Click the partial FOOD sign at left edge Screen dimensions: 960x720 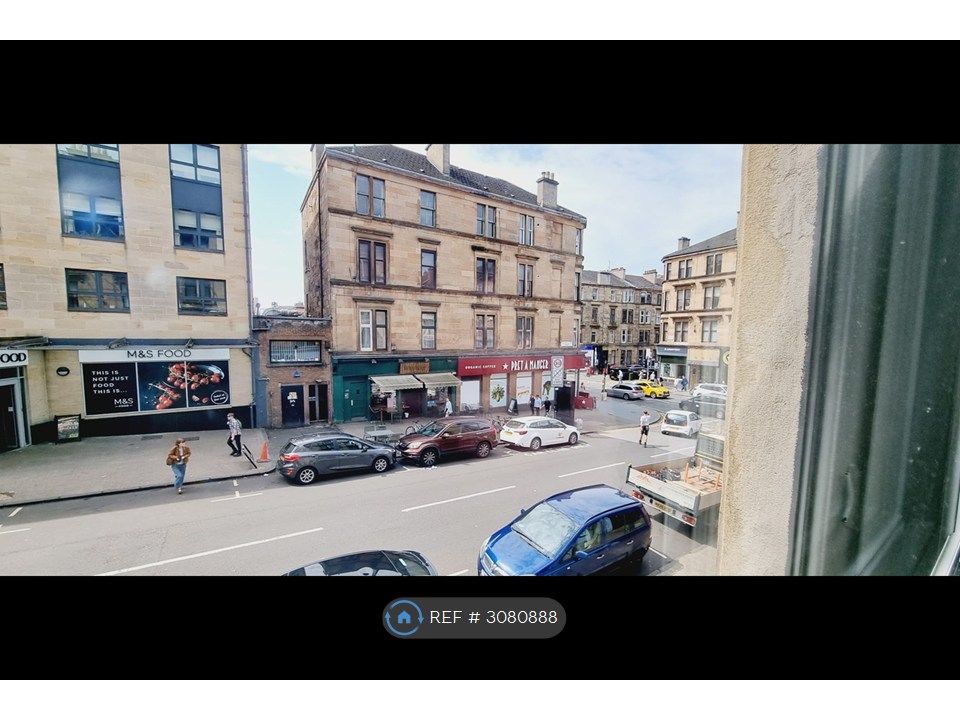point(13,358)
